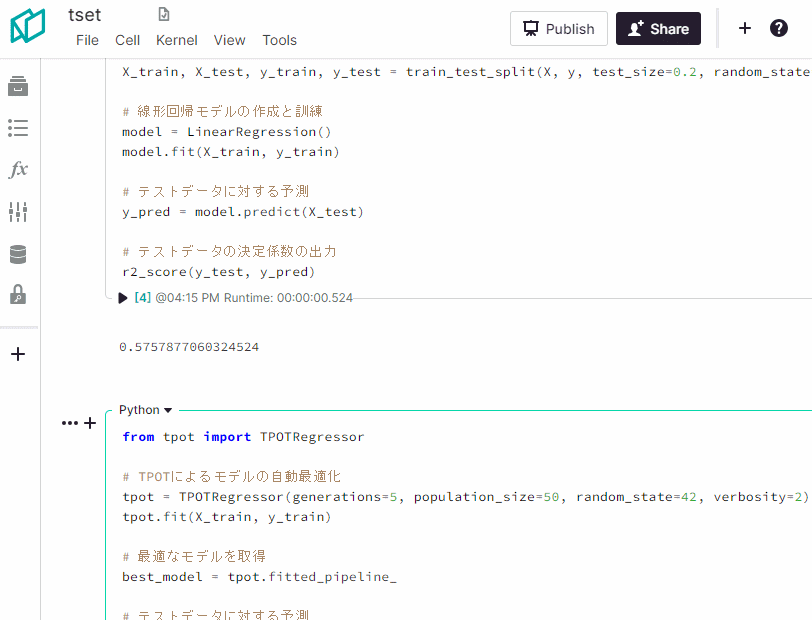This screenshot has width=812, height=620.
Task: Open the Kernel menu
Action: click(x=176, y=40)
